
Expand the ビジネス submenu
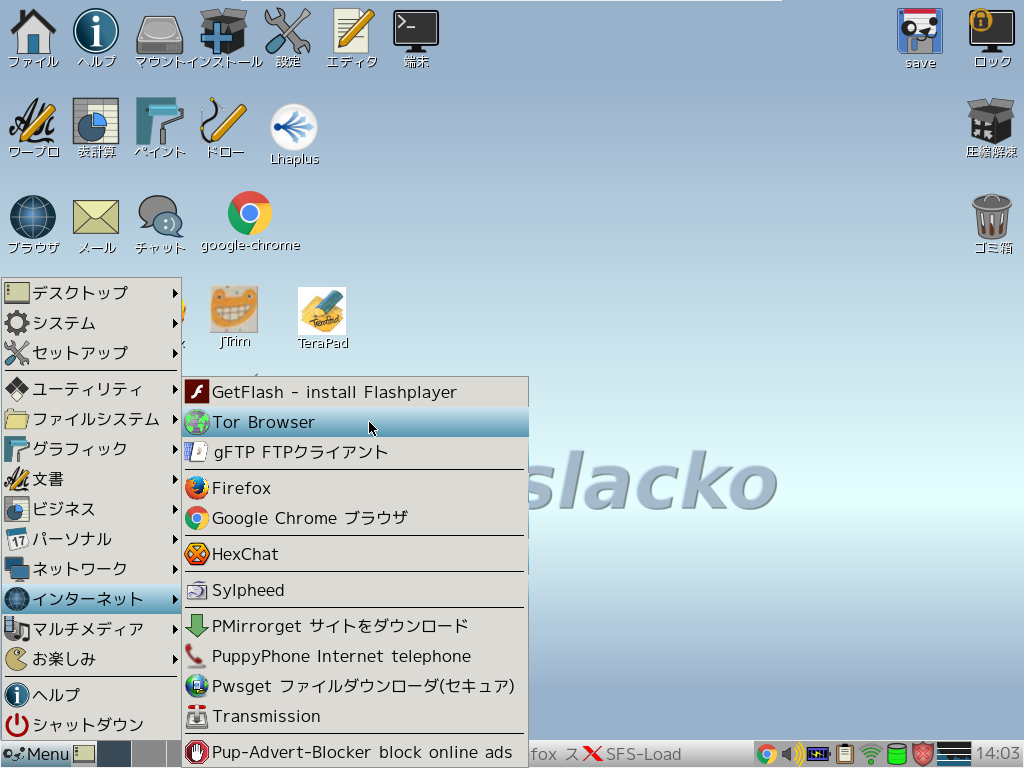(91, 509)
